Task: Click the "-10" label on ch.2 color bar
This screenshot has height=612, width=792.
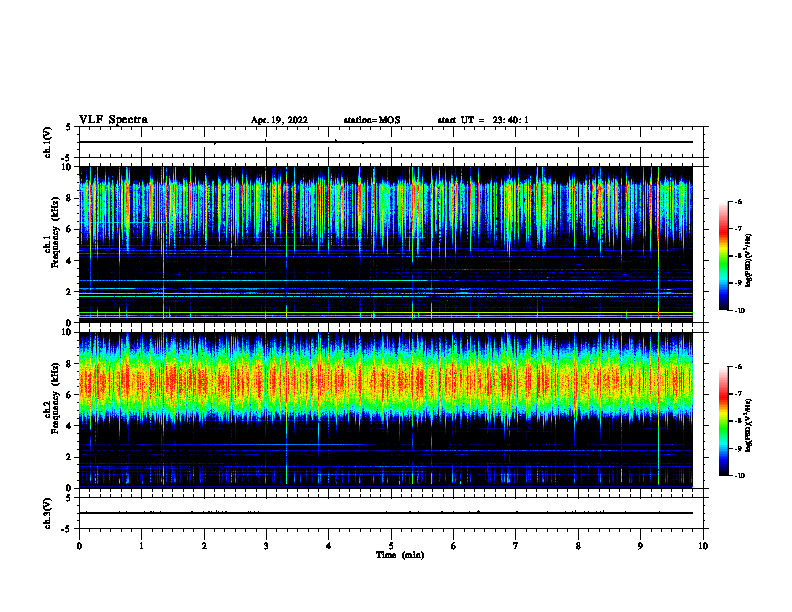Action: pyautogui.click(x=739, y=475)
